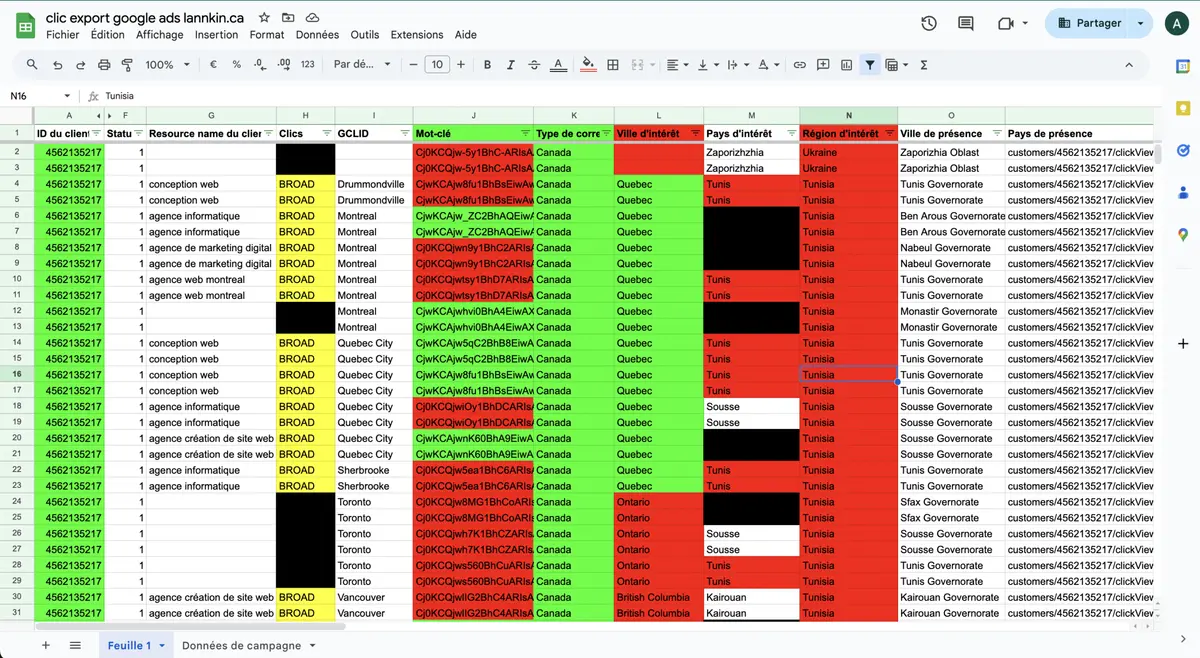The height and width of the screenshot is (658, 1200).
Task: Open Google Sheets home icon
Action: click(x=26, y=25)
